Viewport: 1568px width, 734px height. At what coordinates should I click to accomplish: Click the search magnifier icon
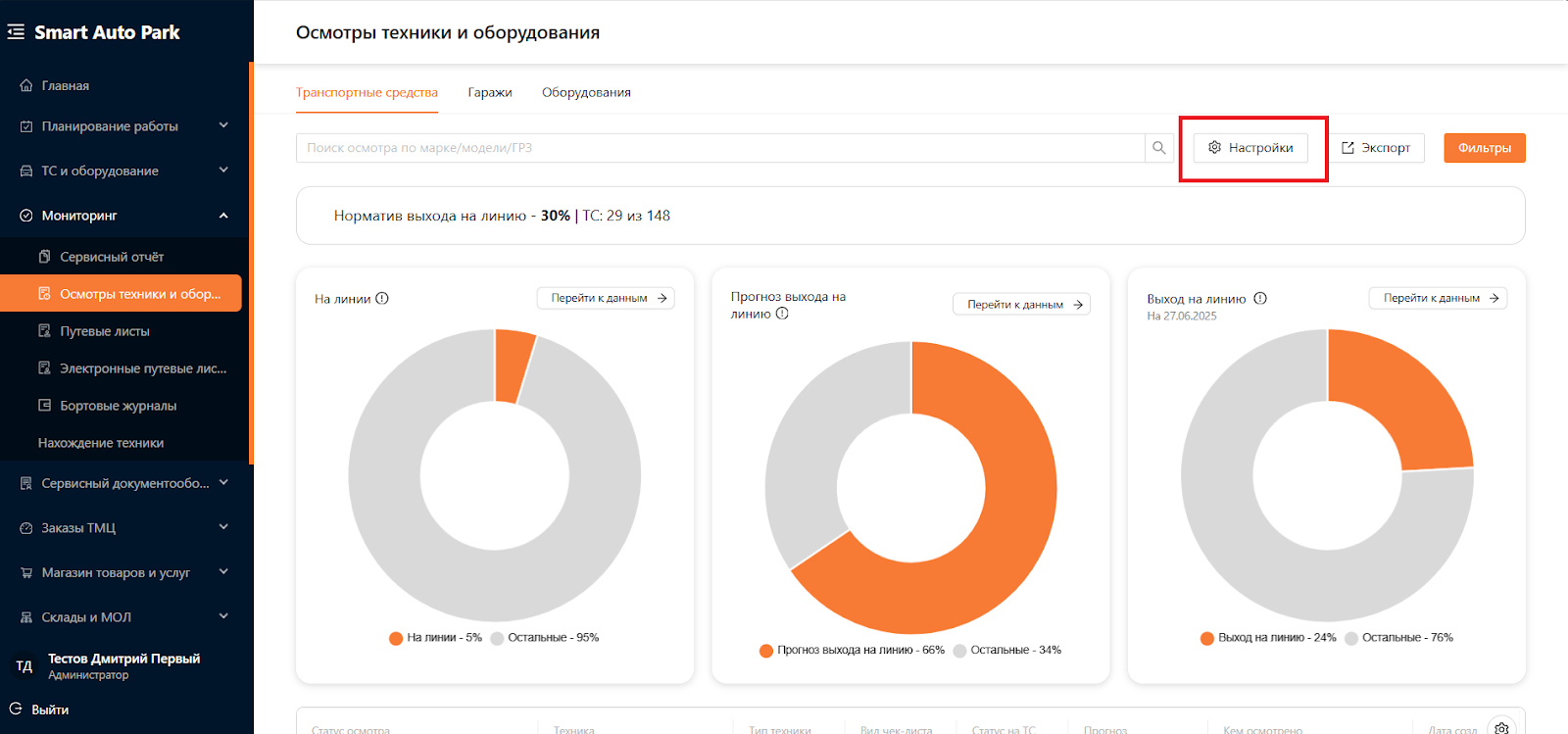pyautogui.click(x=1159, y=148)
